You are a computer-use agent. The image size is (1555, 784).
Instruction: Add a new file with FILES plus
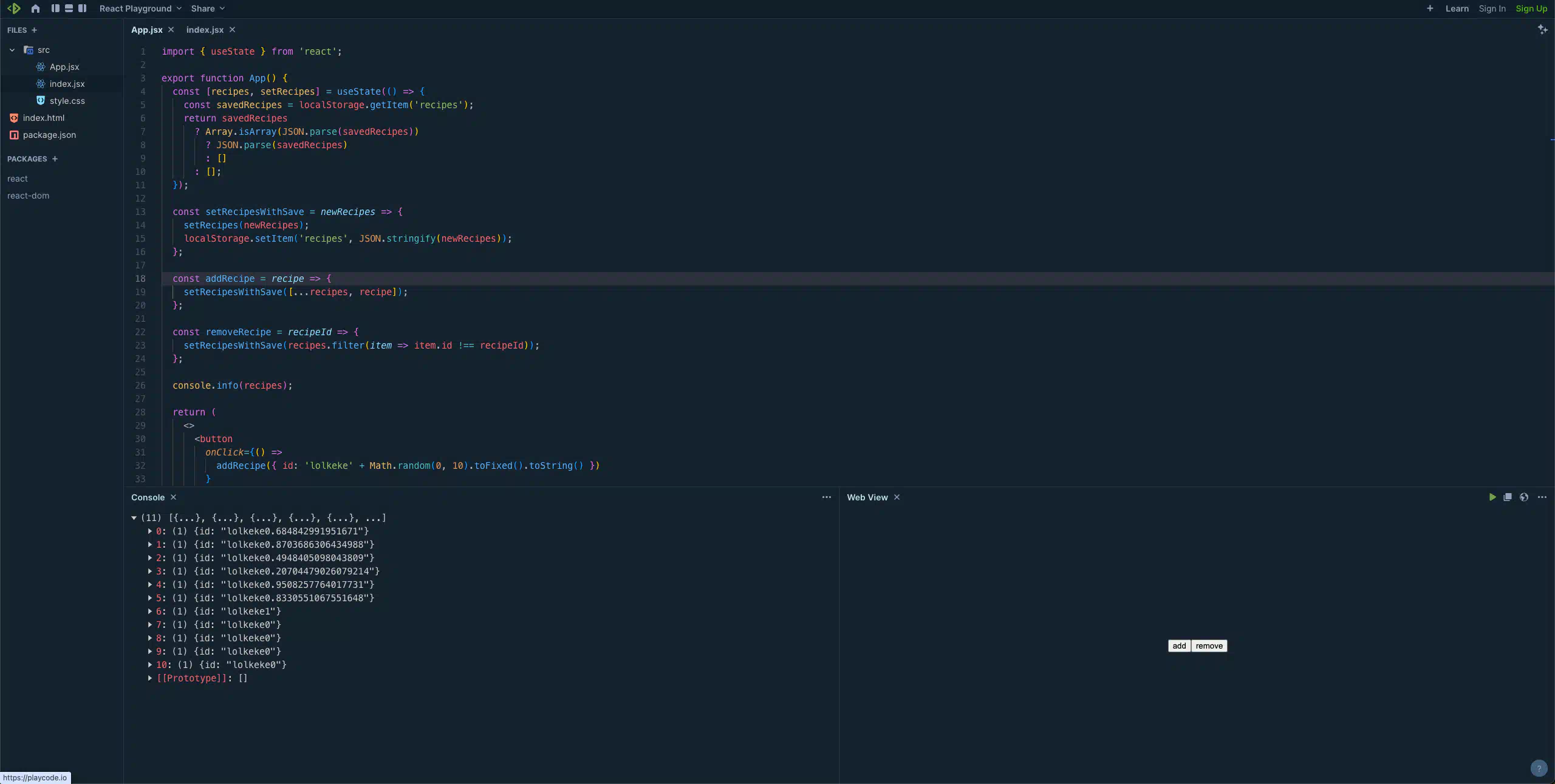(34, 30)
